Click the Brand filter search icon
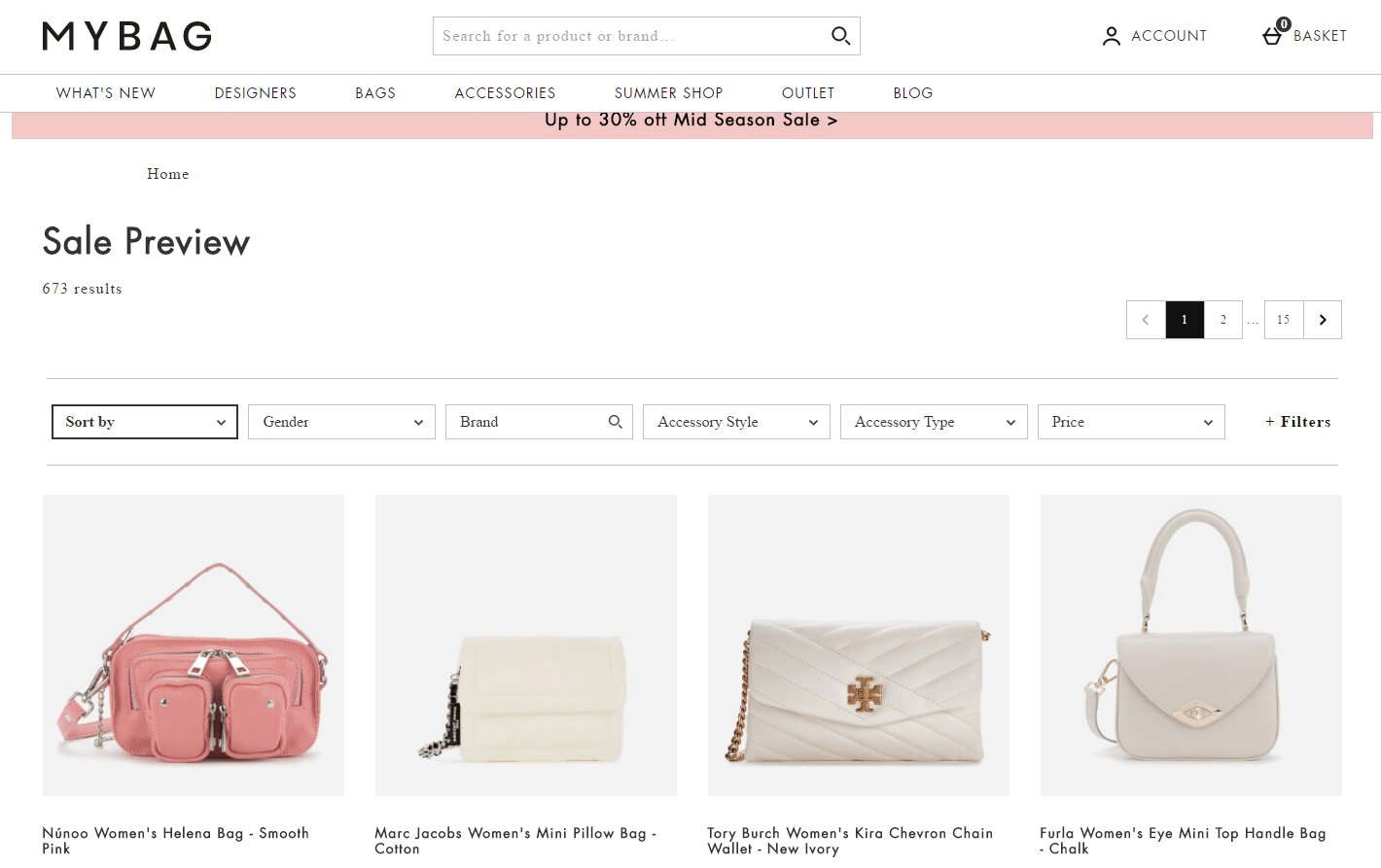Viewport: 1381px width, 868px height. [x=615, y=422]
